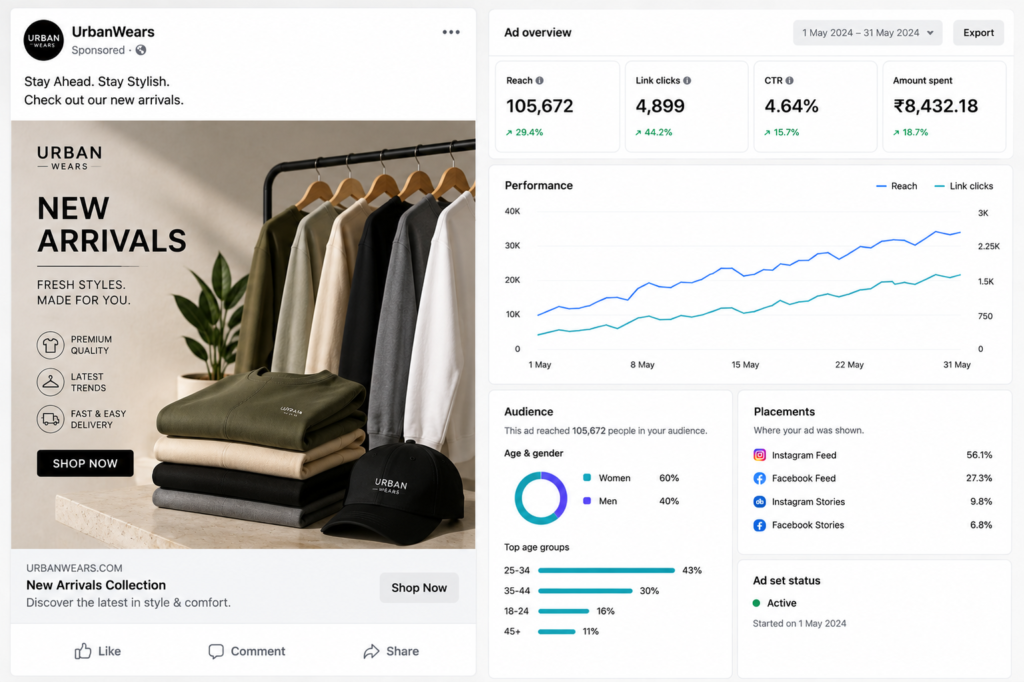1024x682 pixels.
Task: Click the 'Started on 1 May 2024' text
Action: pyautogui.click(x=799, y=623)
